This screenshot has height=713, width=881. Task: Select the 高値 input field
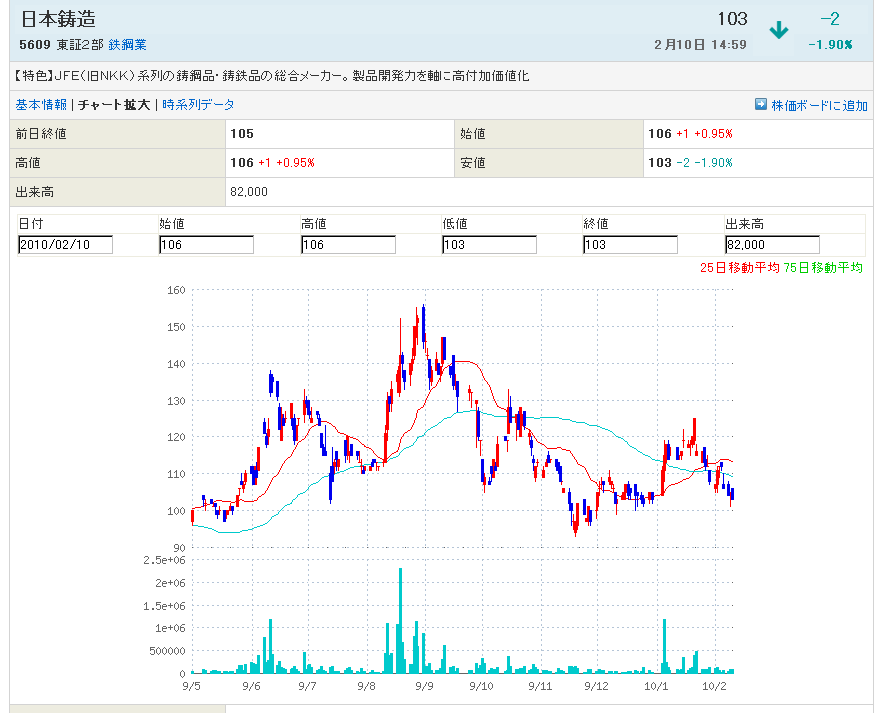(348, 245)
